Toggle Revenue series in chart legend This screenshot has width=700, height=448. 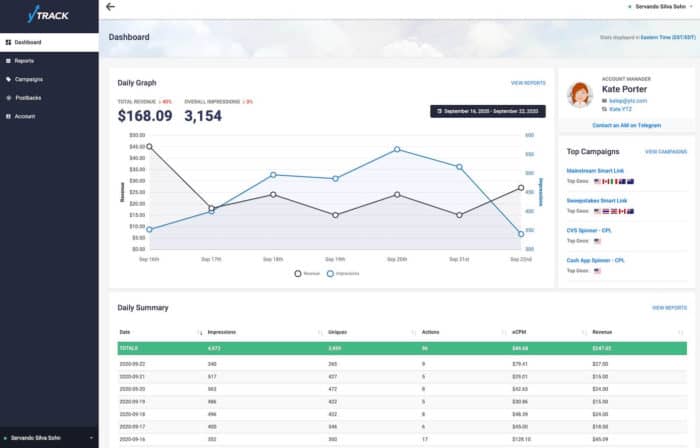coord(307,274)
